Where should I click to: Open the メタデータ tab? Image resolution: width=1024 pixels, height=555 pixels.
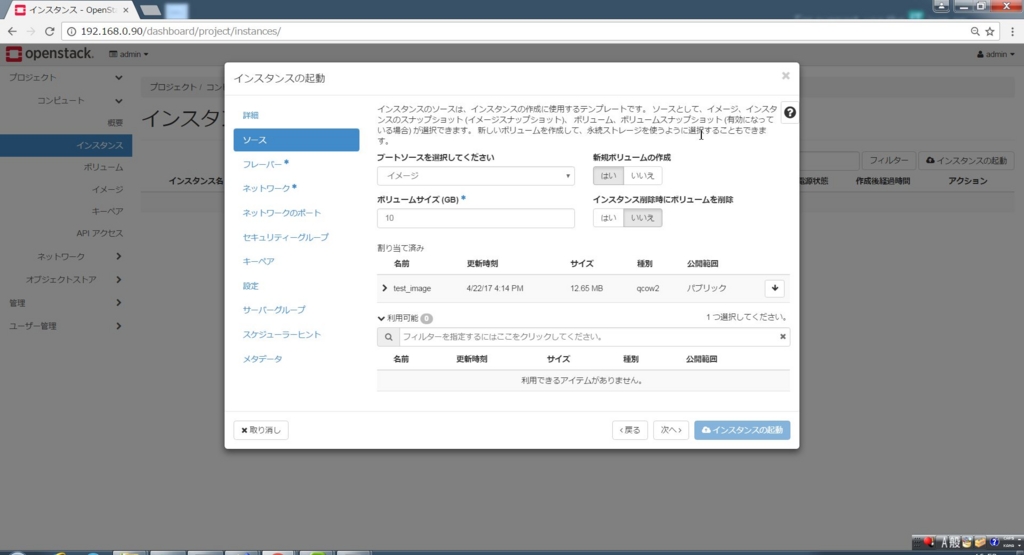pos(262,359)
